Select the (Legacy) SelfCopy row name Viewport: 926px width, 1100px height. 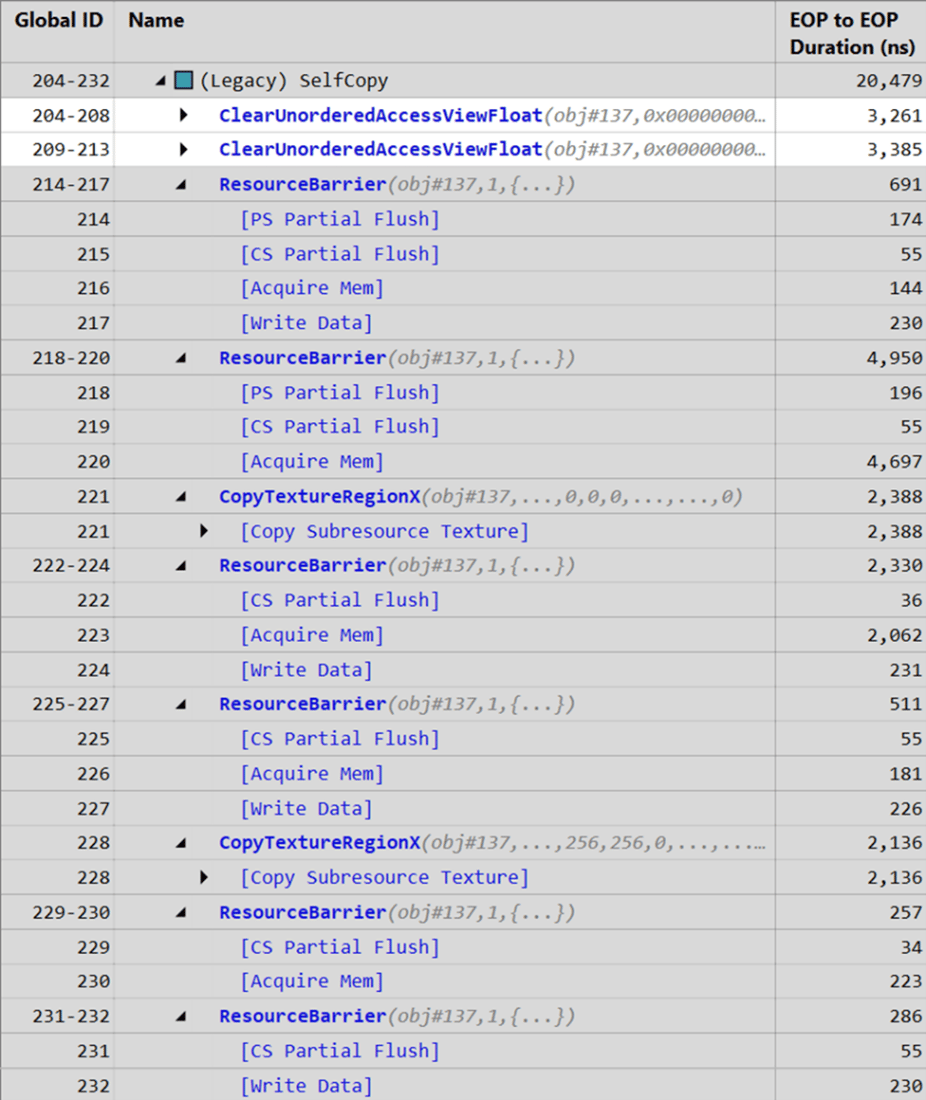[294, 81]
